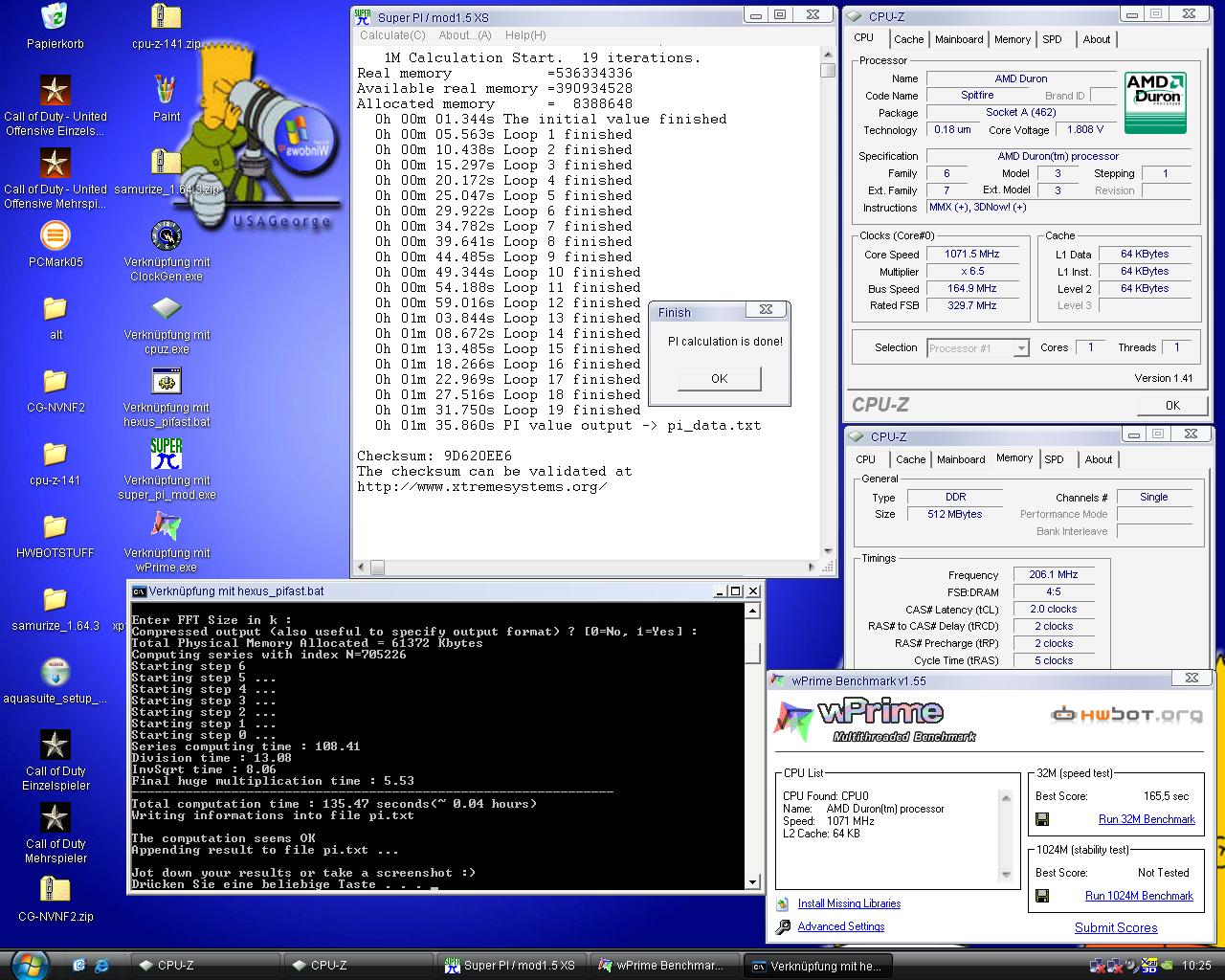Click the command prompt scrollbar down arrow
This screenshot has height=980, width=1225.
(x=753, y=881)
